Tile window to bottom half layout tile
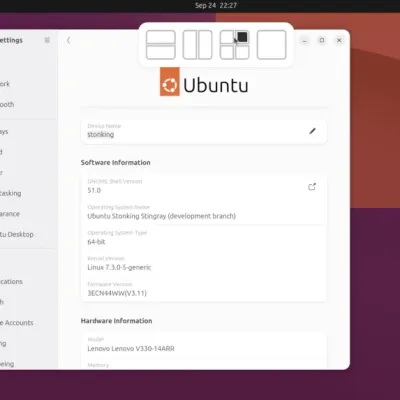The image size is (400, 400). pyautogui.click(x=161, y=52)
